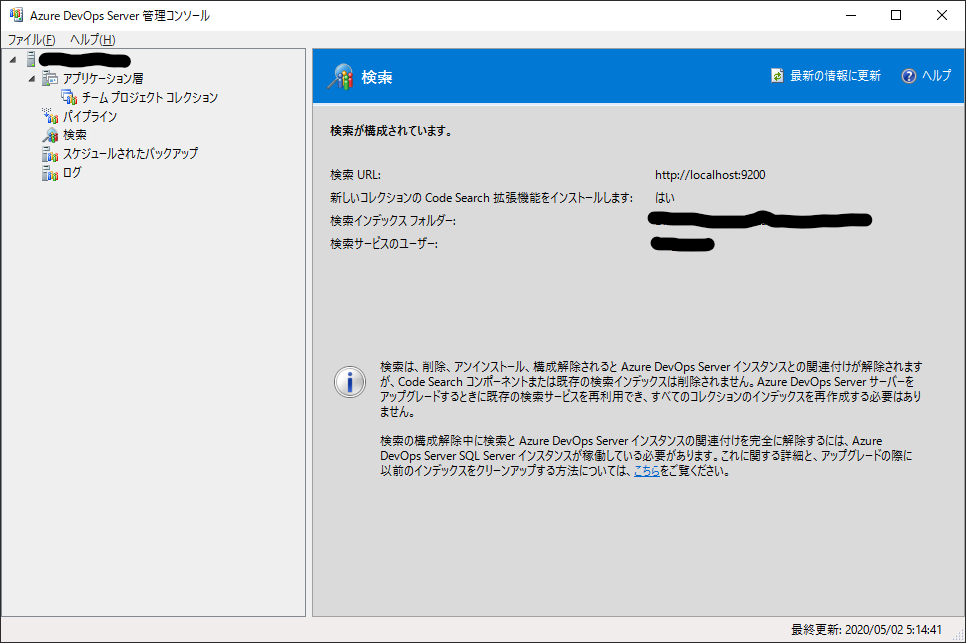
Task: Open the こちら hyperlink
Action: click(647, 471)
